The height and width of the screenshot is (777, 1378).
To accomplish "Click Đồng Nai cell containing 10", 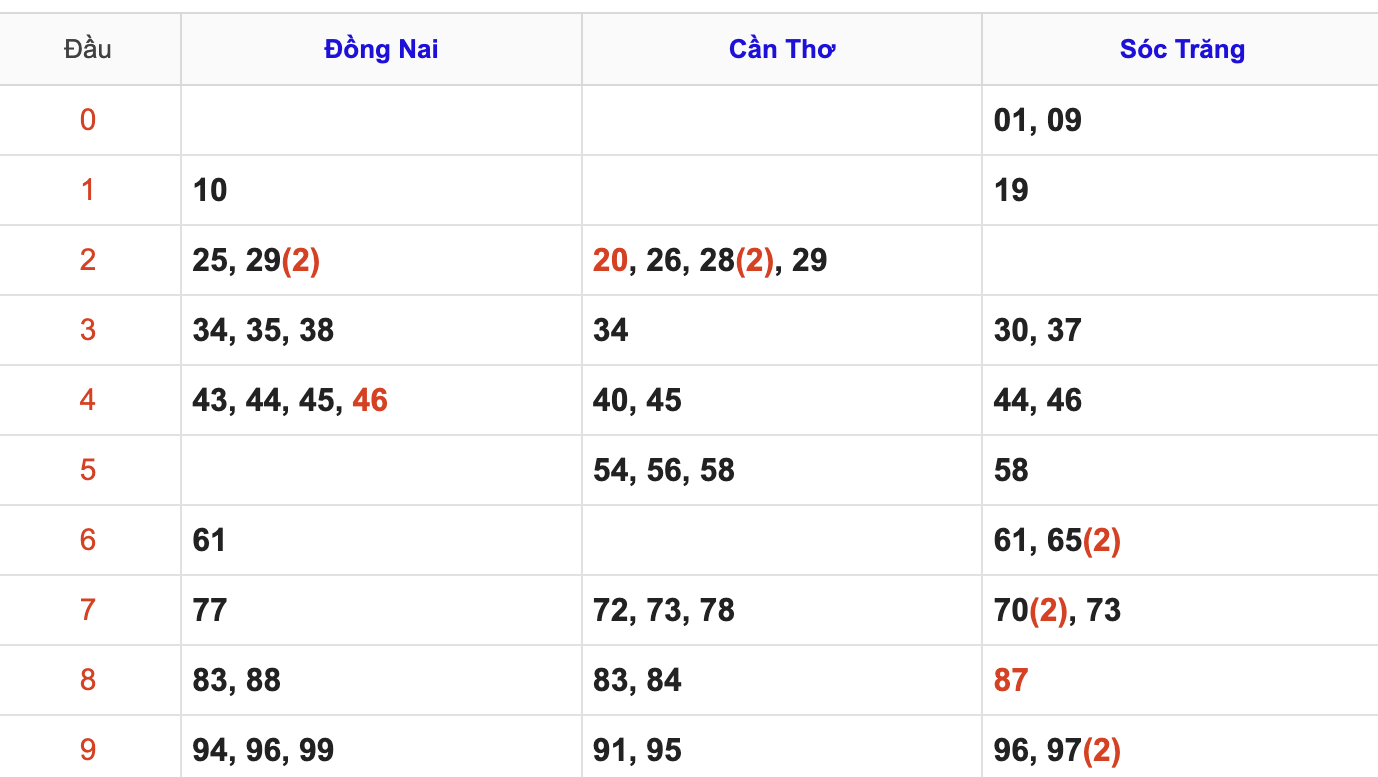I will coord(381,190).
